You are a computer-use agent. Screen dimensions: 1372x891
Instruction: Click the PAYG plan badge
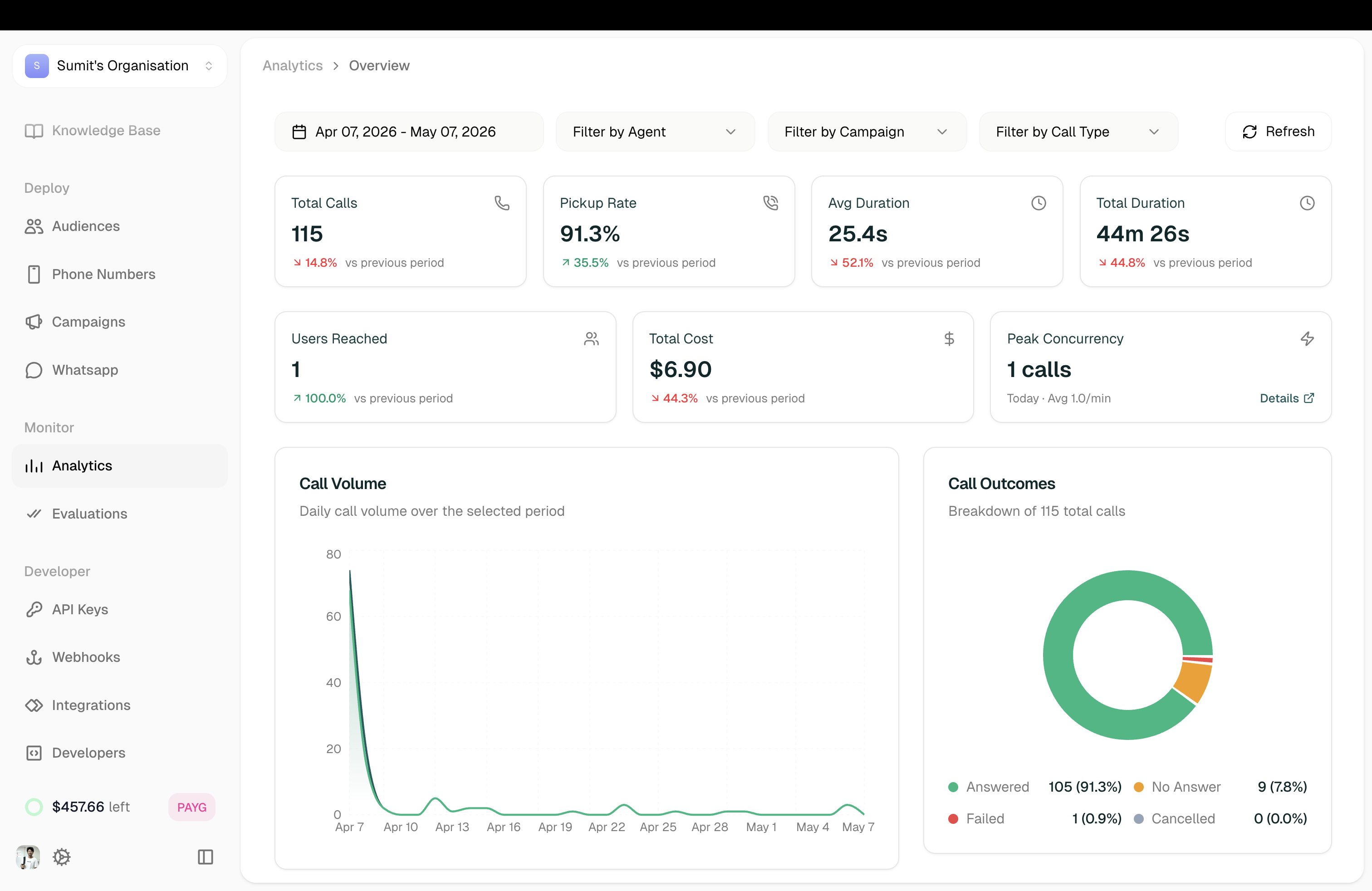pyautogui.click(x=192, y=807)
